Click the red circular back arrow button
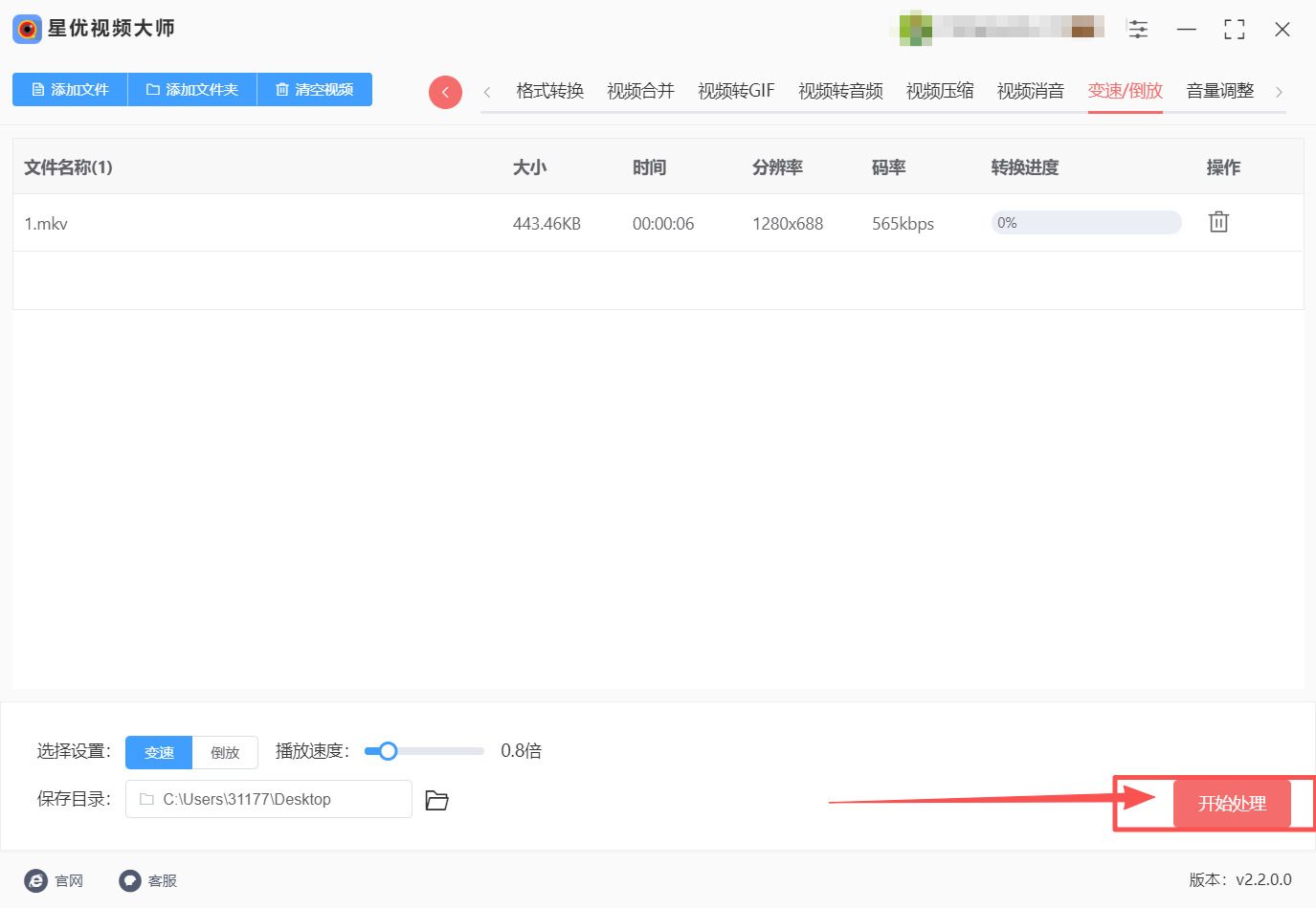Screen dimensions: 1316x909 (445, 92)
